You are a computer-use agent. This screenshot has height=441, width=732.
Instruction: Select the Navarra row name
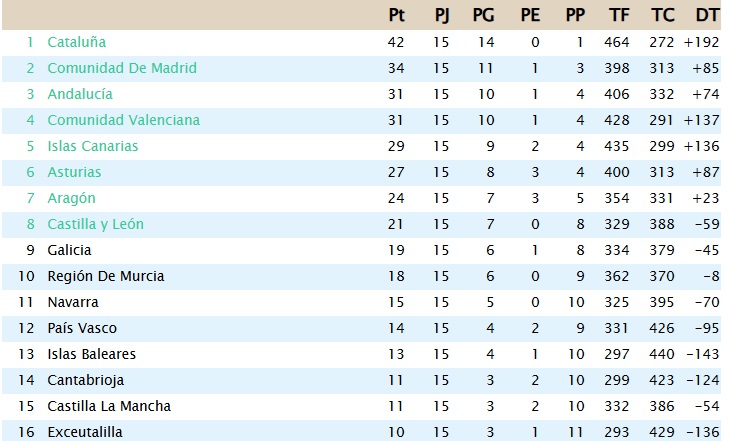(x=73, y=302)
